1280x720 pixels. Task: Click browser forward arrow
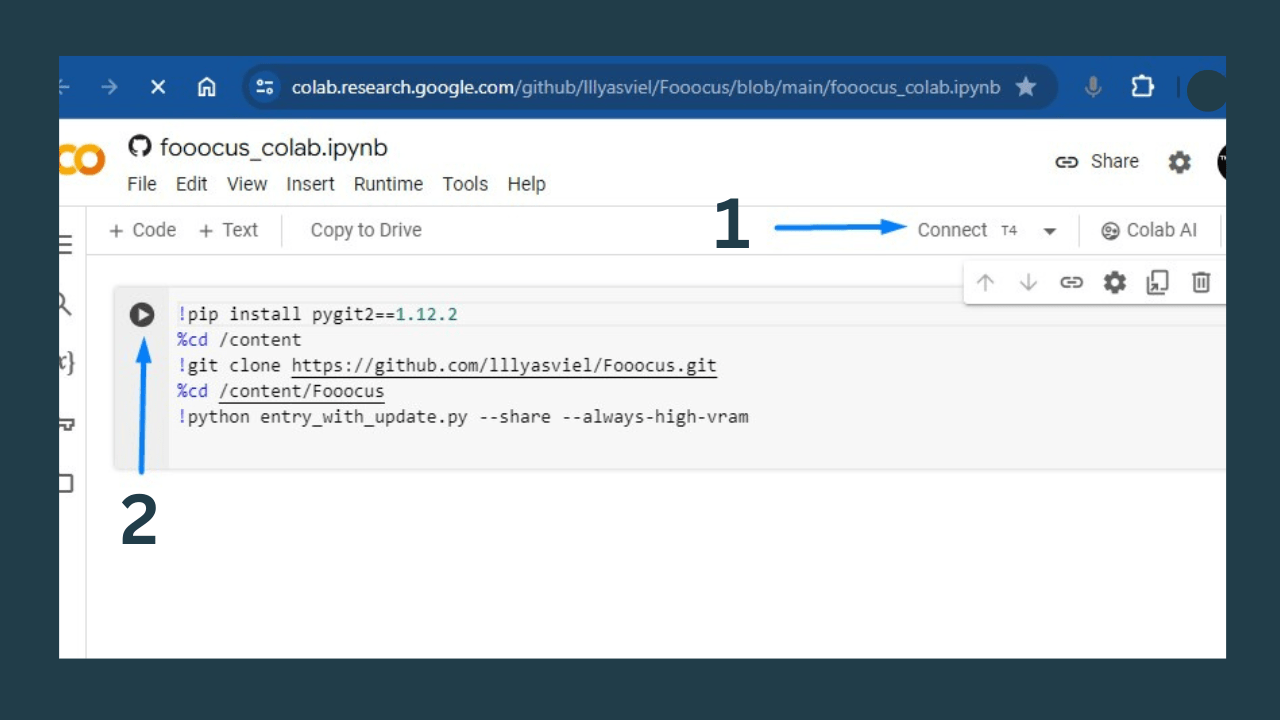109,87
